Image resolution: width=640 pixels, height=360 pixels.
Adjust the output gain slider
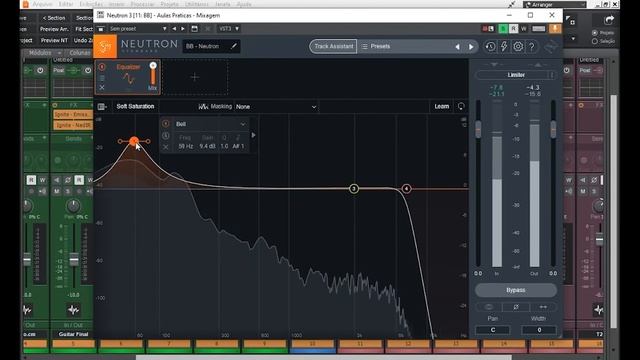(553, 129)
